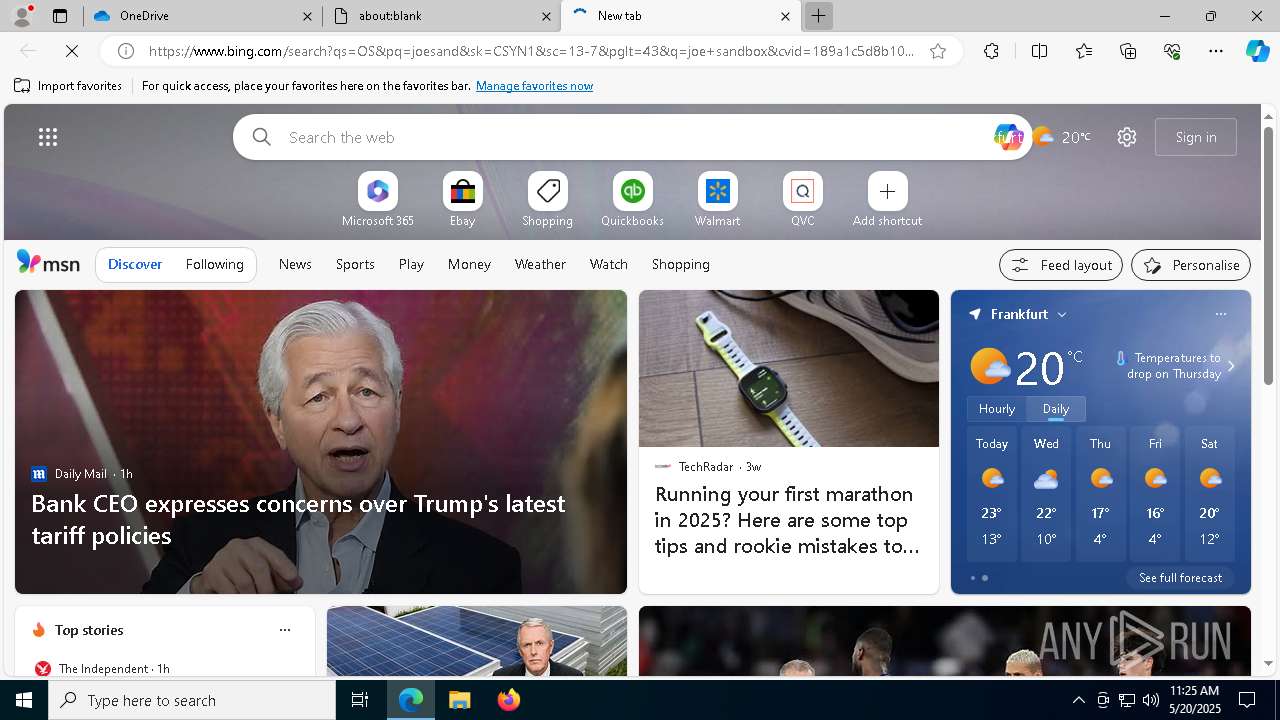Open Browser essentials heart icon

point(1172,51)
